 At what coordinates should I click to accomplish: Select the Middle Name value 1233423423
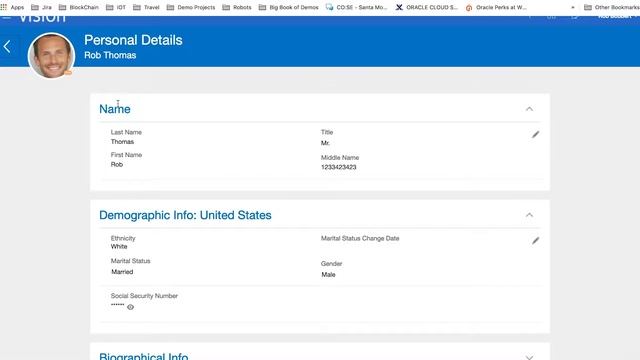(338, 167)
